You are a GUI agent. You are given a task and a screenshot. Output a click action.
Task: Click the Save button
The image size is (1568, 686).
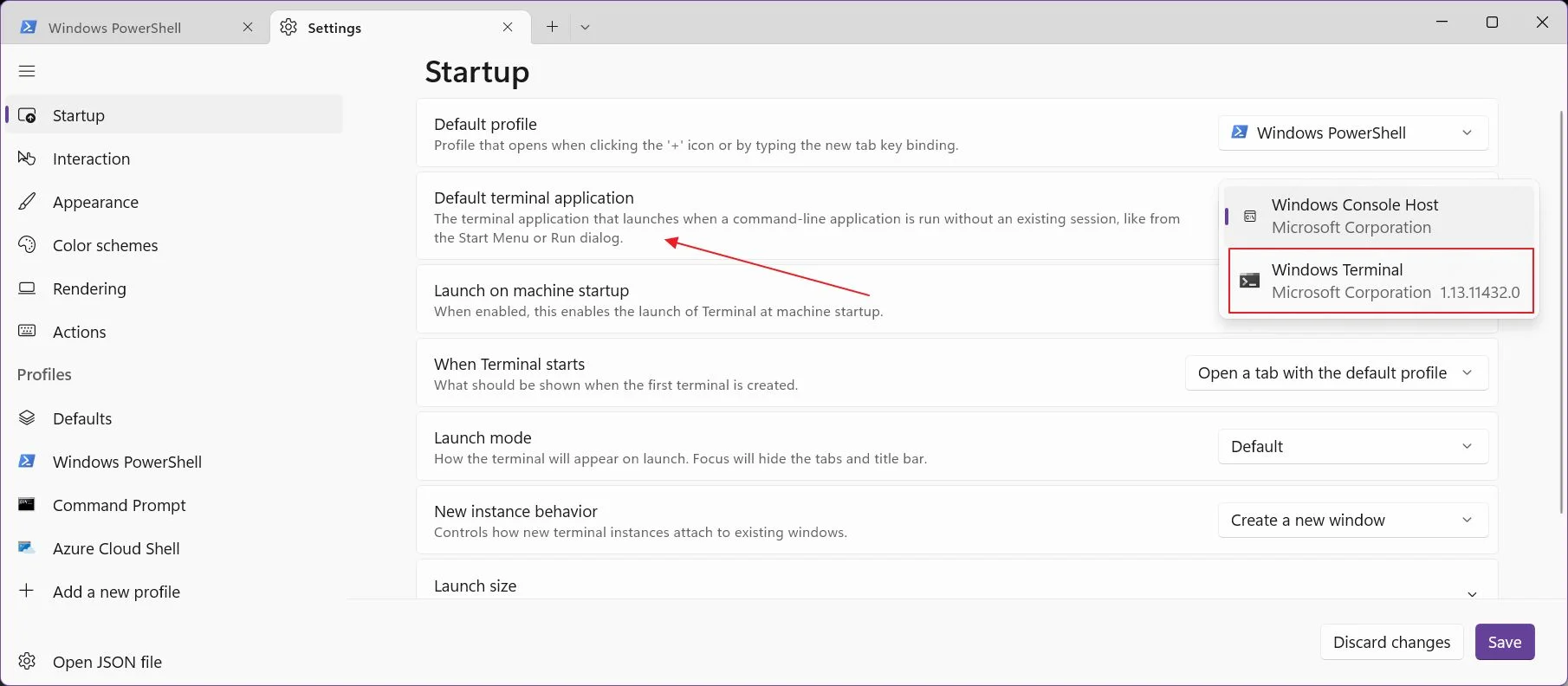click(1505, 642)
